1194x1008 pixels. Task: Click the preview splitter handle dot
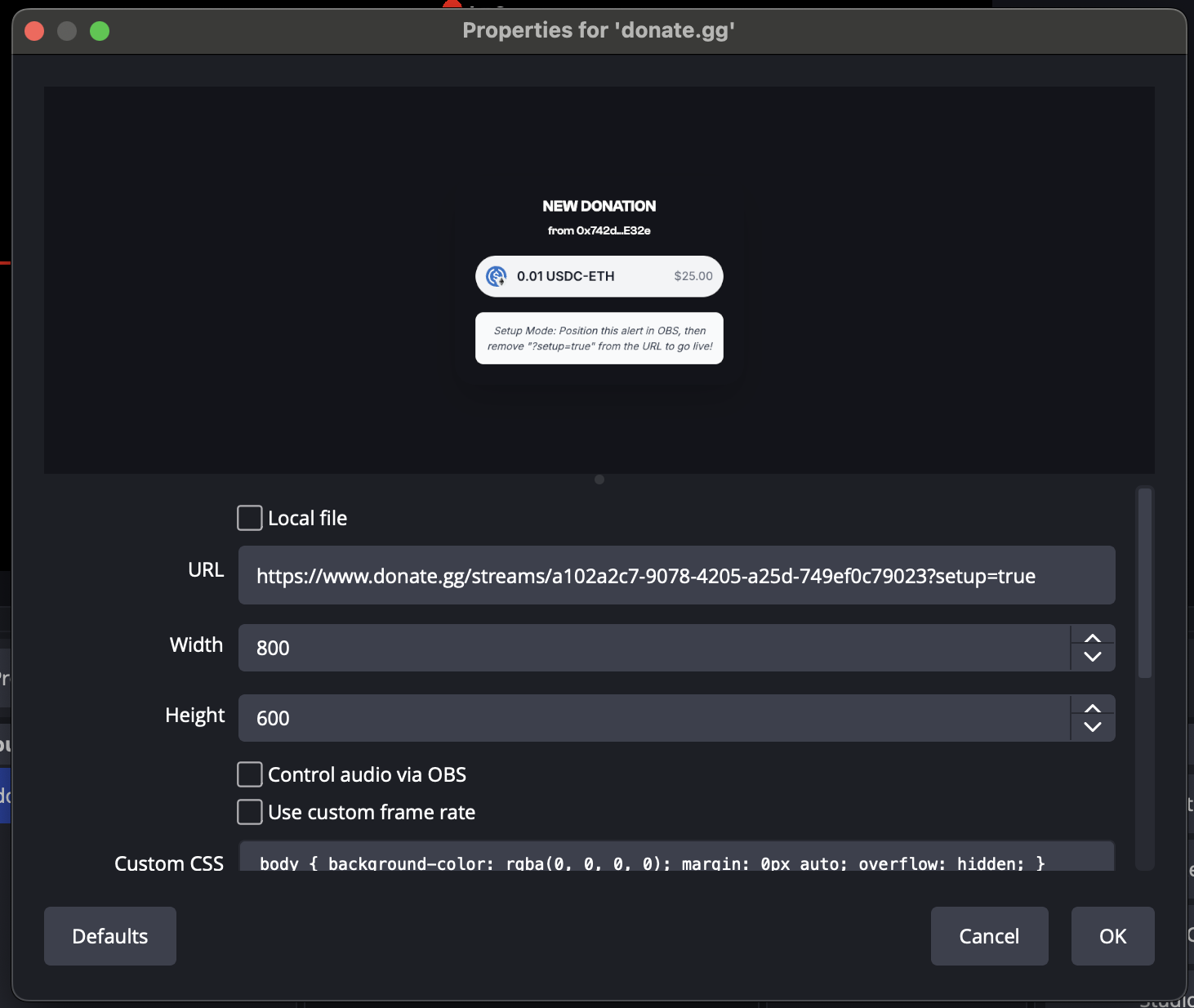[599, 479]
